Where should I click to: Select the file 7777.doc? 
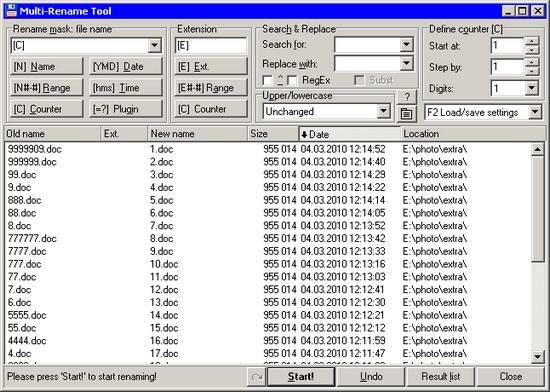[x=27, y=251]
